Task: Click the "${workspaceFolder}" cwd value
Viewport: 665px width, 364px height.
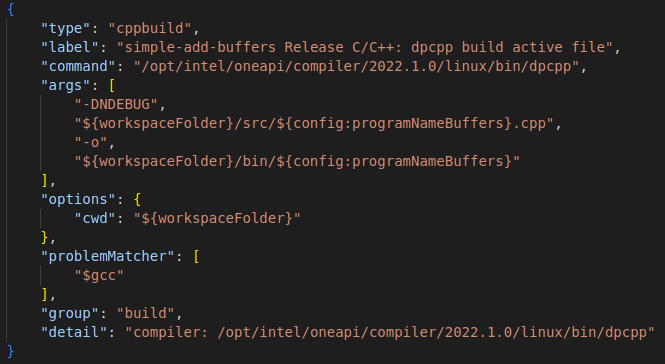Action: pos(217,218)
